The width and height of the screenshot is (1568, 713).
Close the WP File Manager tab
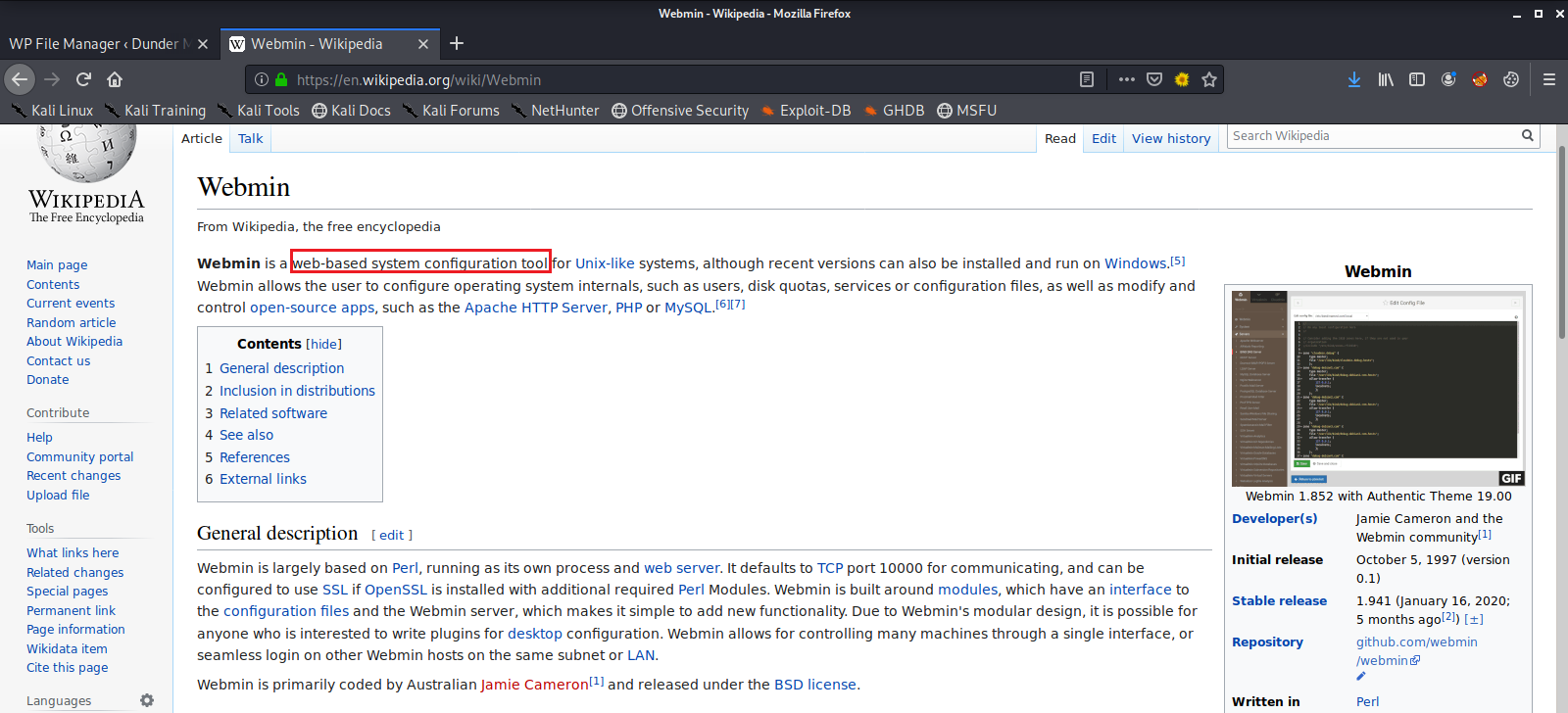[x=203, y=44]
